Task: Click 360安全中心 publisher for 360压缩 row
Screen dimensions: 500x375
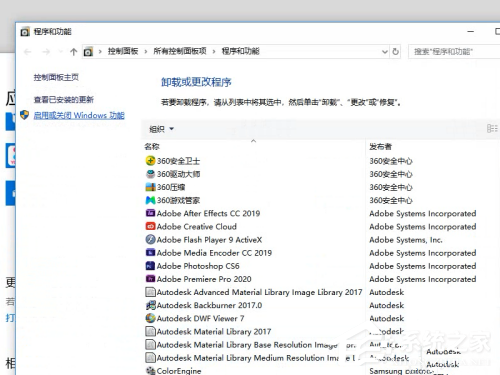Action: point(391,187)
